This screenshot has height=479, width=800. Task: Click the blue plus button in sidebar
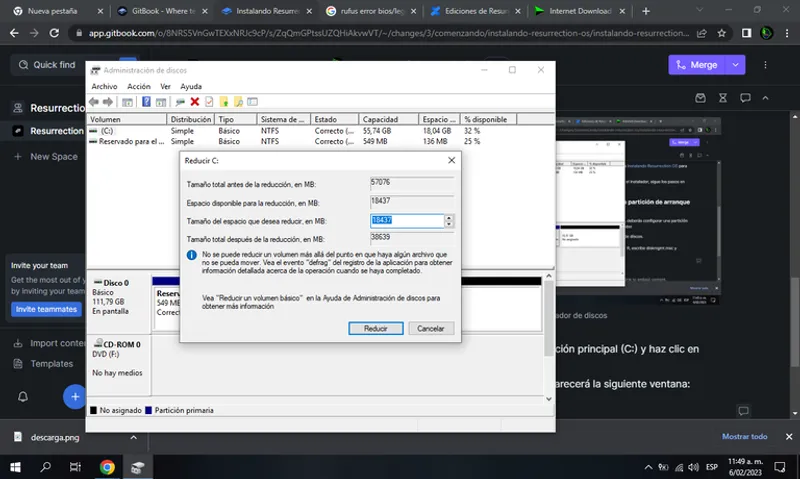click(x=73, y=396)
